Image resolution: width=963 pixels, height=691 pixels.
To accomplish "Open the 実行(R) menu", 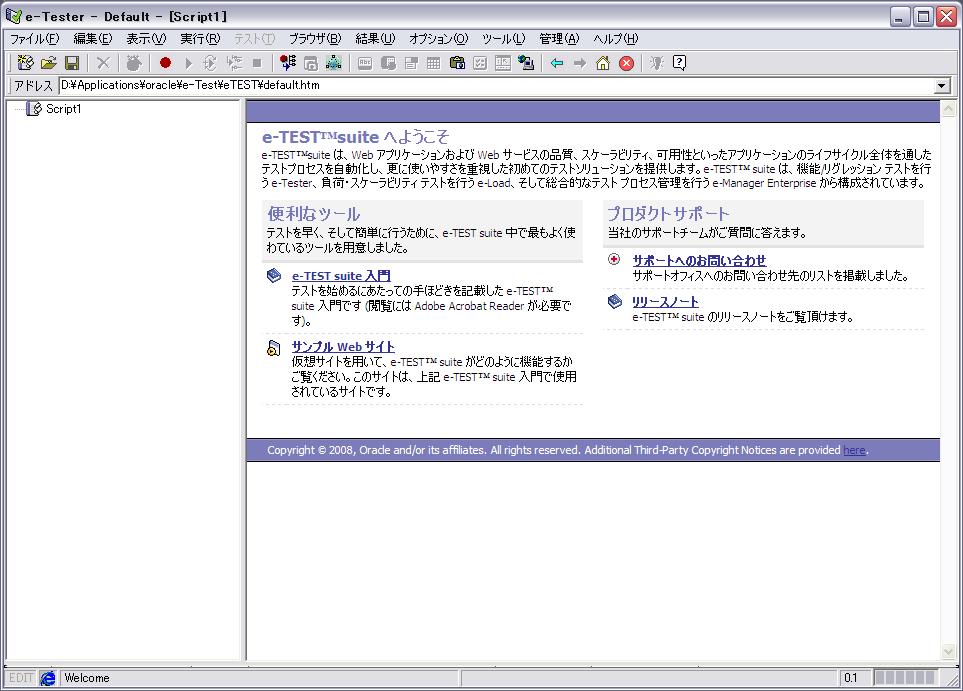I will pos(200,39).
